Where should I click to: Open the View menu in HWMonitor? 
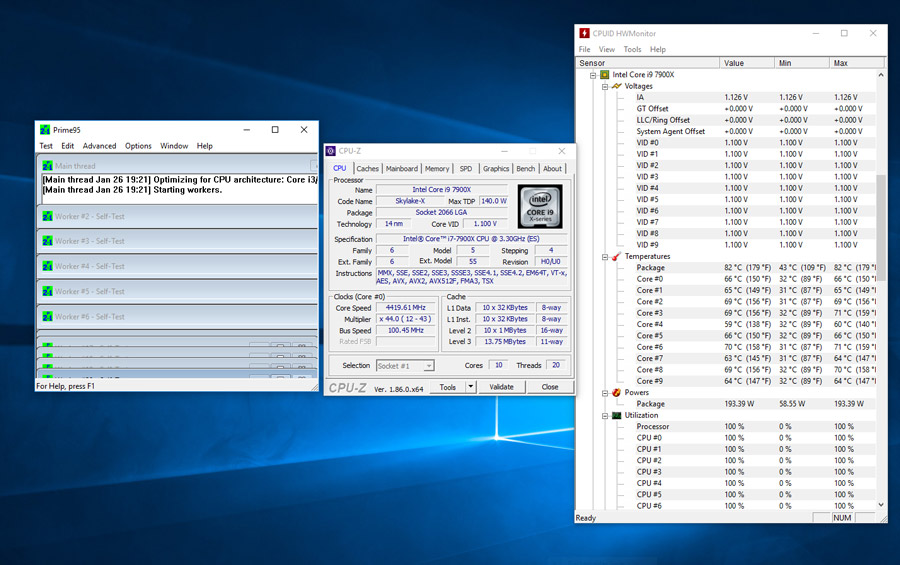(607, 49)
